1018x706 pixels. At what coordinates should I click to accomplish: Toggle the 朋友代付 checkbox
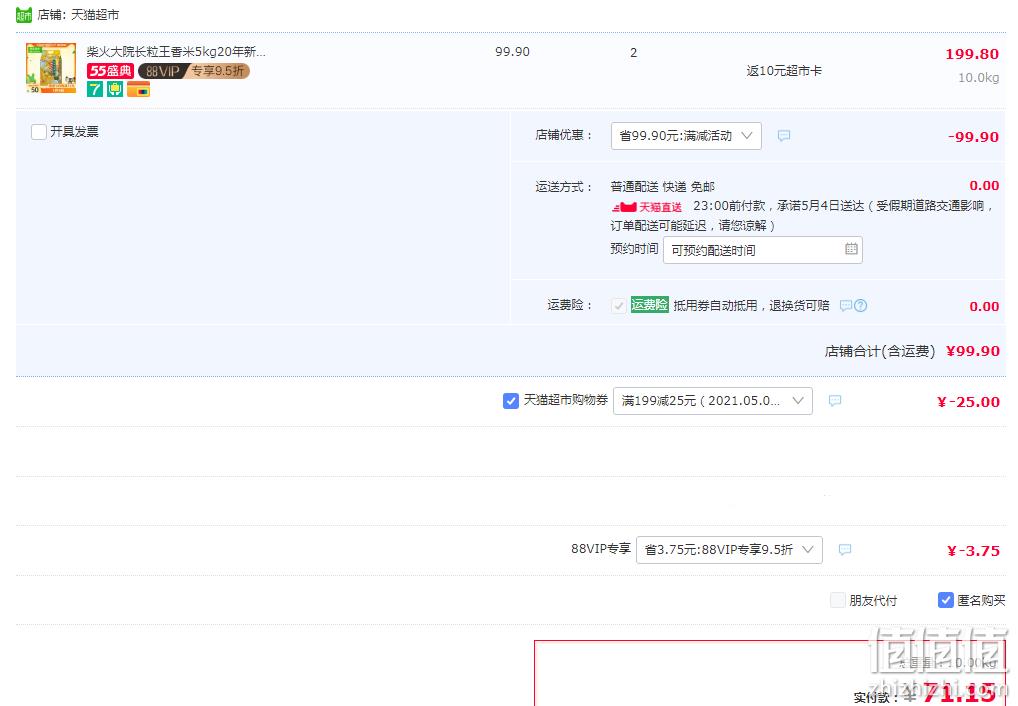pyautogui.click(x=838, y=600)
